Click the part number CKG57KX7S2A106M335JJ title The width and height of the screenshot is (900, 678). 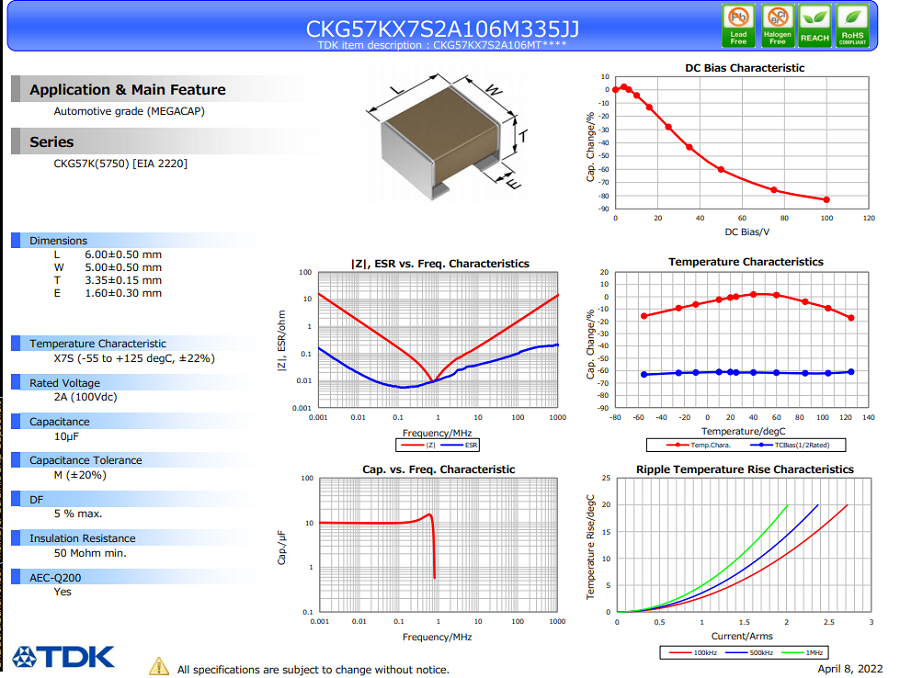[x=442, y=28]
